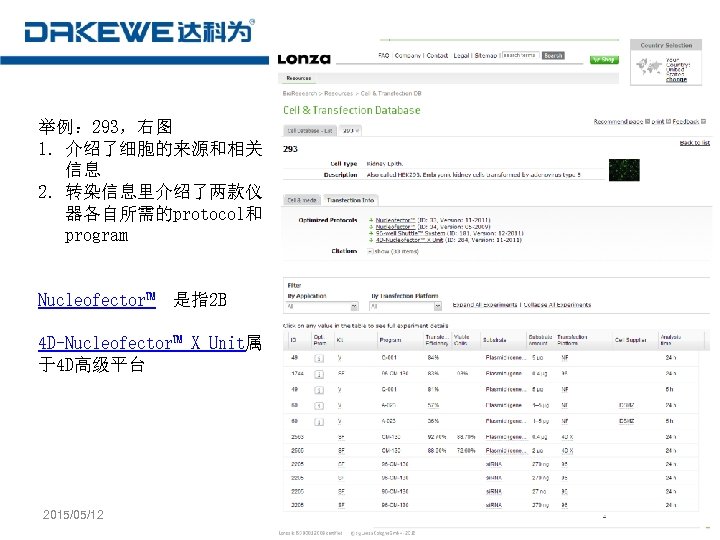
Task: Click the ID 2563 cell
Action: tap(298, 437)
